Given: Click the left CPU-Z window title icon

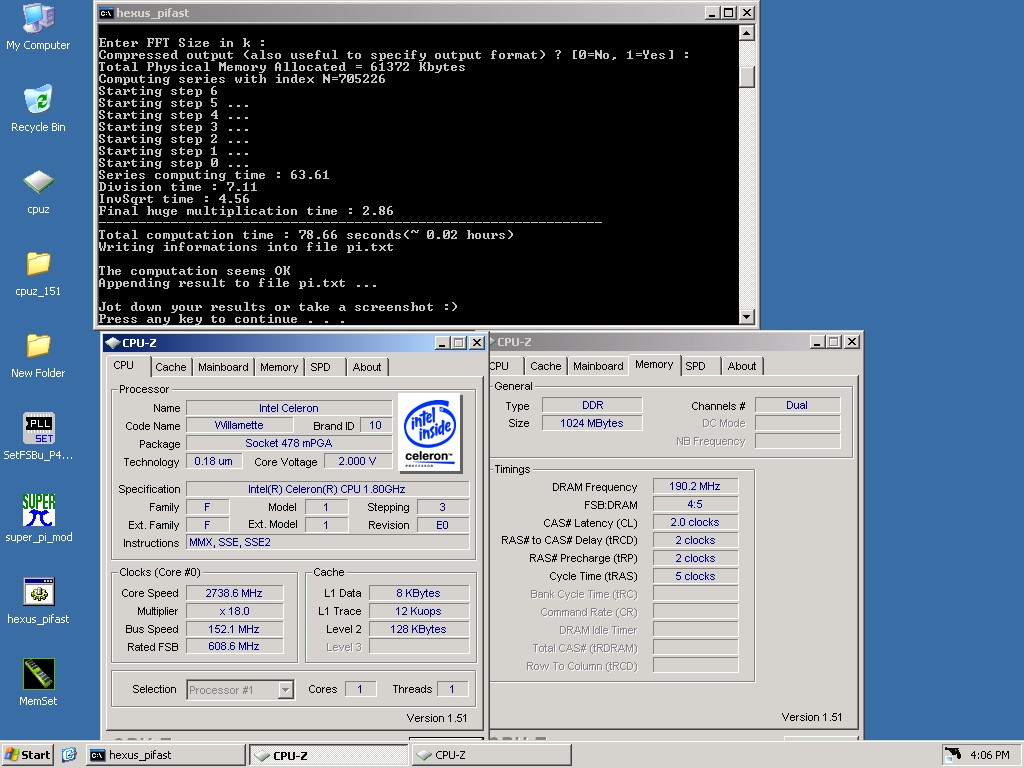Looking at the screenshot, I should [x=112, y=343].
